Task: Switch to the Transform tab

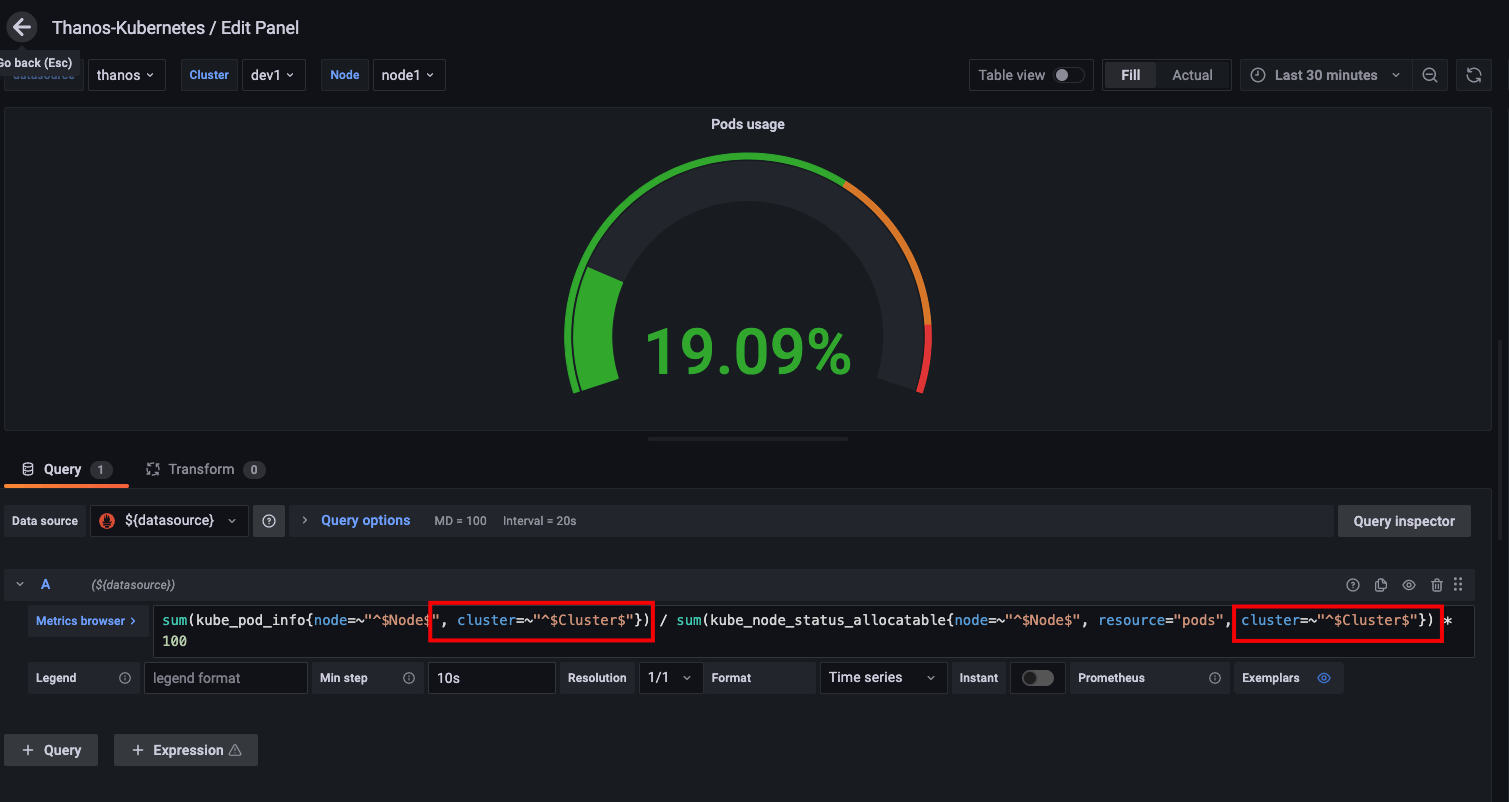Action: click(204, 469)
